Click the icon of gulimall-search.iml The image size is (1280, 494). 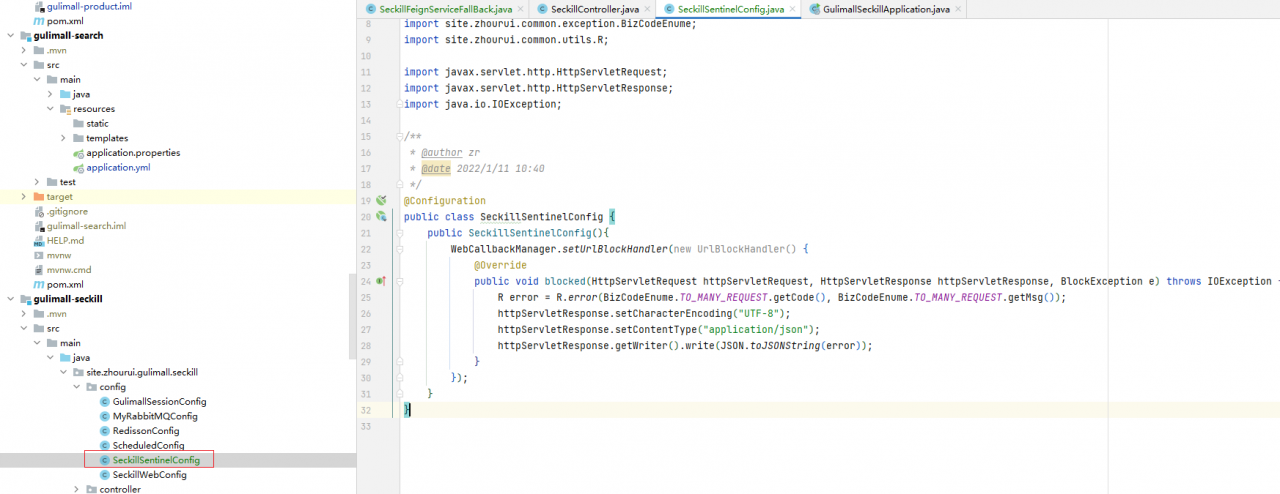point(39,226)
